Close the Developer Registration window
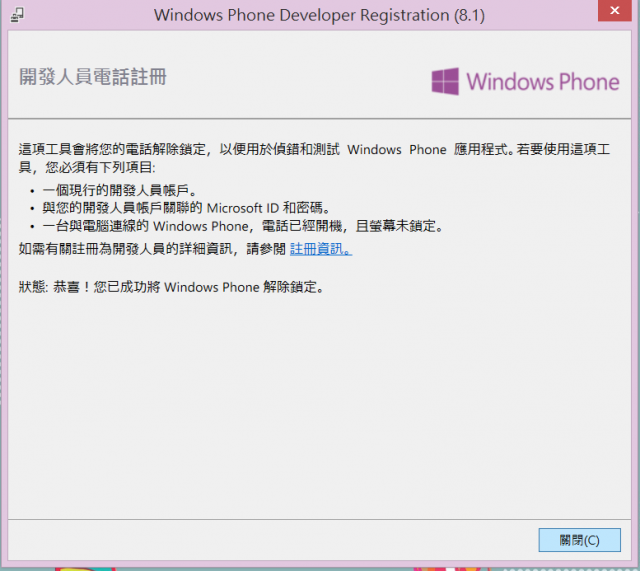 pyautogui.click(x=615, y=11)
